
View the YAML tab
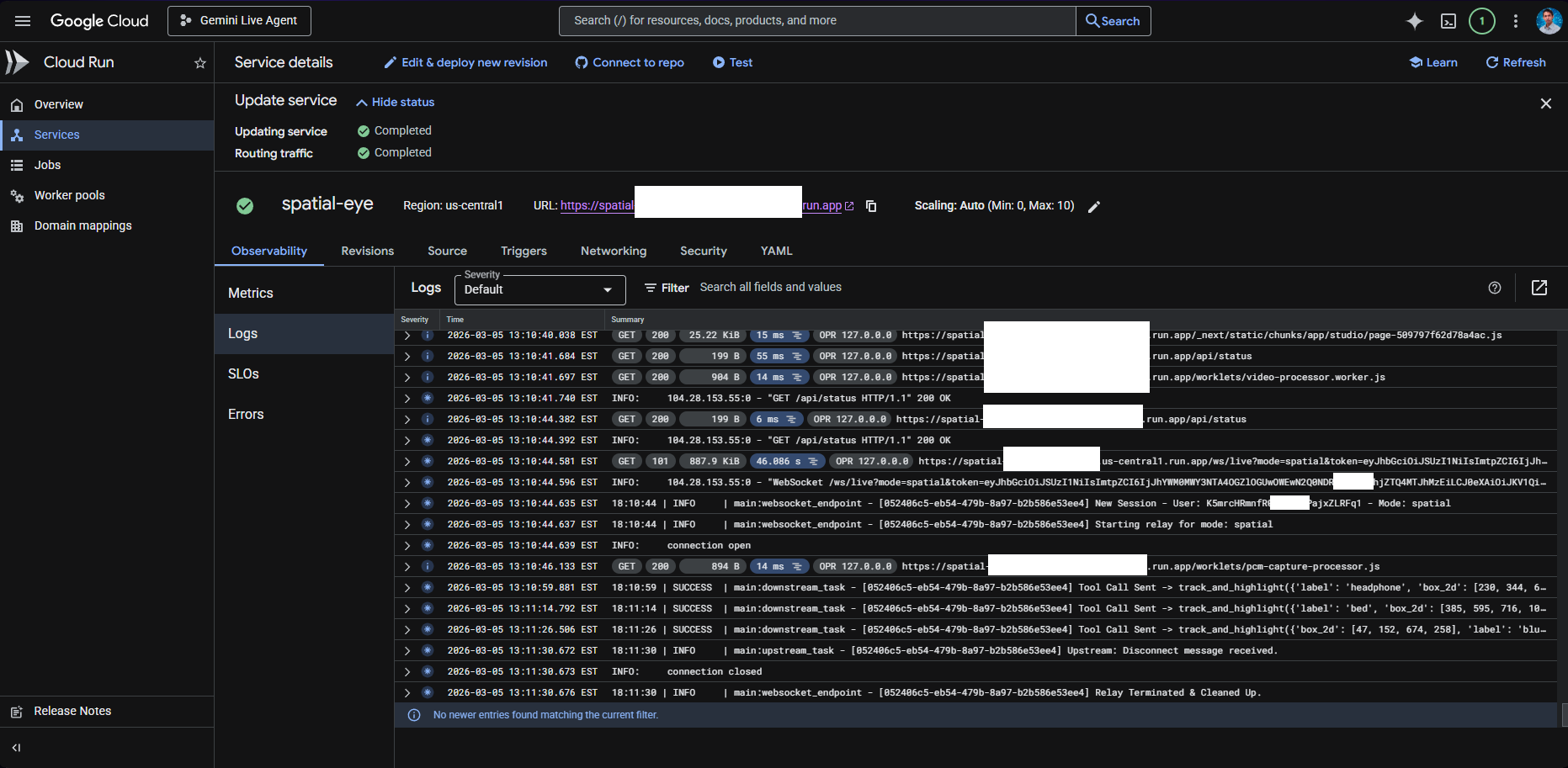[777, 251]
